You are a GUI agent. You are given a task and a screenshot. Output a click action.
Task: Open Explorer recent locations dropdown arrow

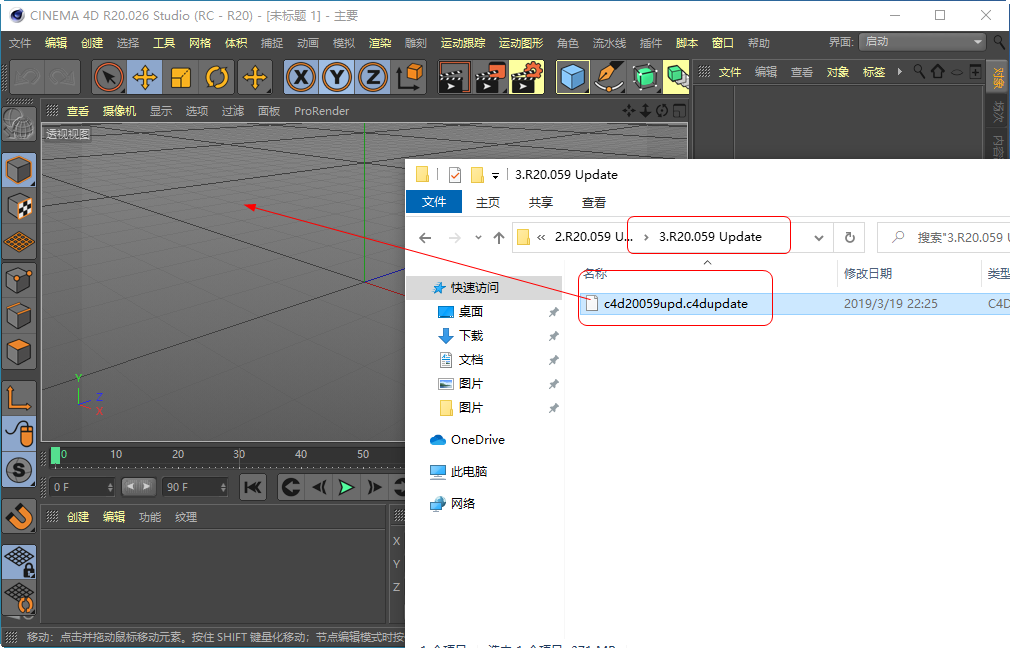[477, 238]
